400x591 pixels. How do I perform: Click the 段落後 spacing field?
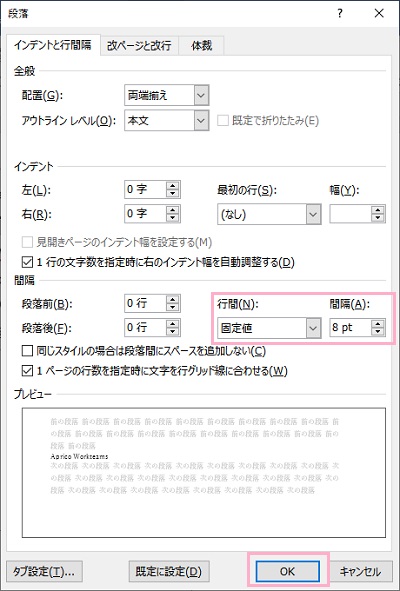(x=145, y=328)
